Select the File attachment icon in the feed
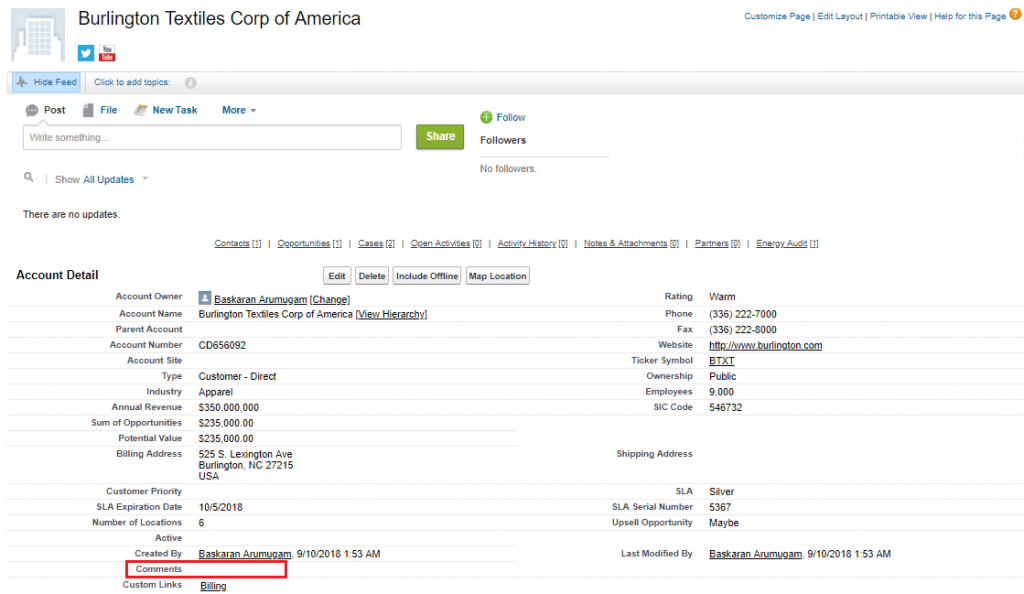1024x594 pixels. tap(88, 110)
